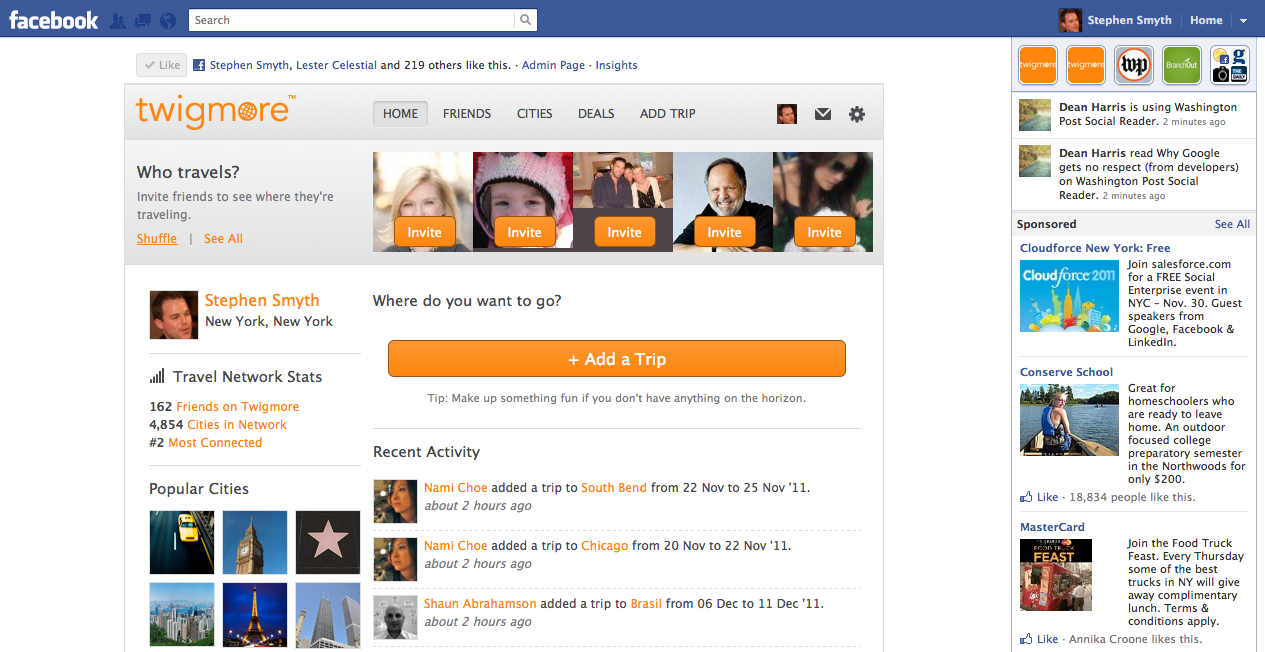Click the search magnifier button
The height and width of the screenshot is (652, 1265).
(x=525, y=20)
